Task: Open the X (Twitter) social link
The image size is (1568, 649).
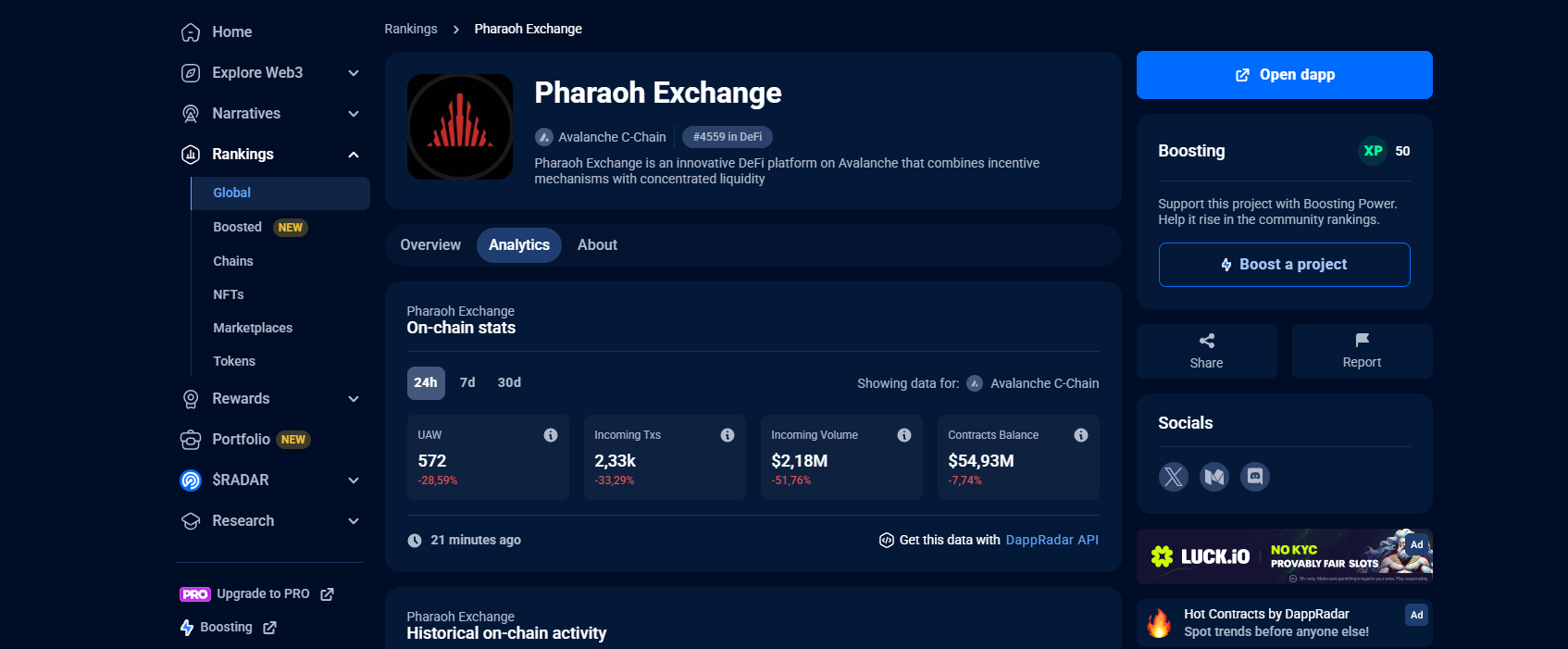Action: pyautogui.click(x=1174, y=477)
